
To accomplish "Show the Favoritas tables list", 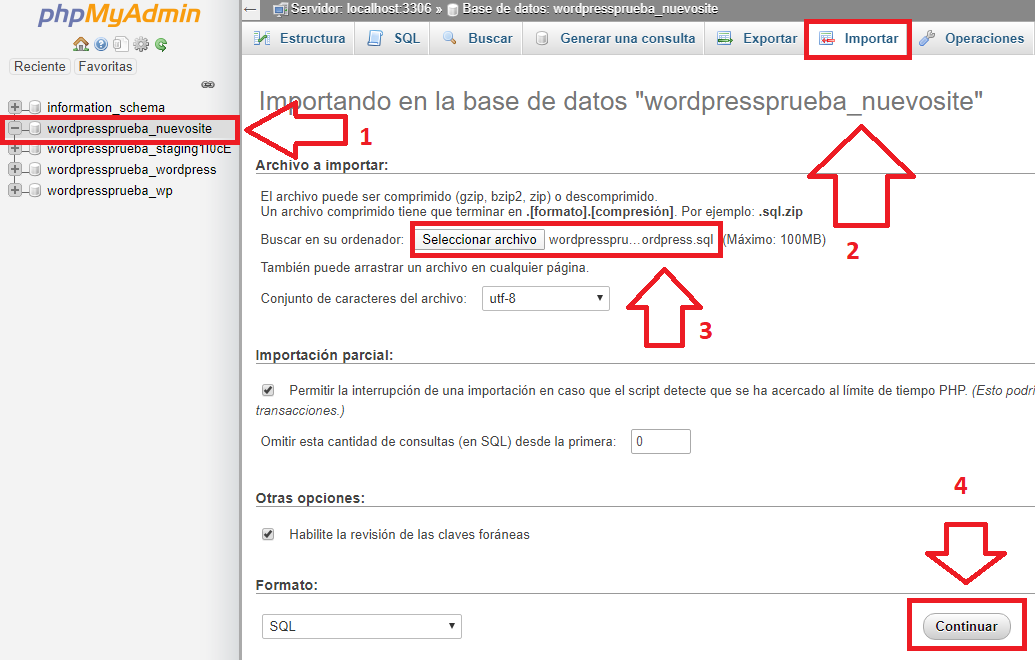I will point(105,67).
